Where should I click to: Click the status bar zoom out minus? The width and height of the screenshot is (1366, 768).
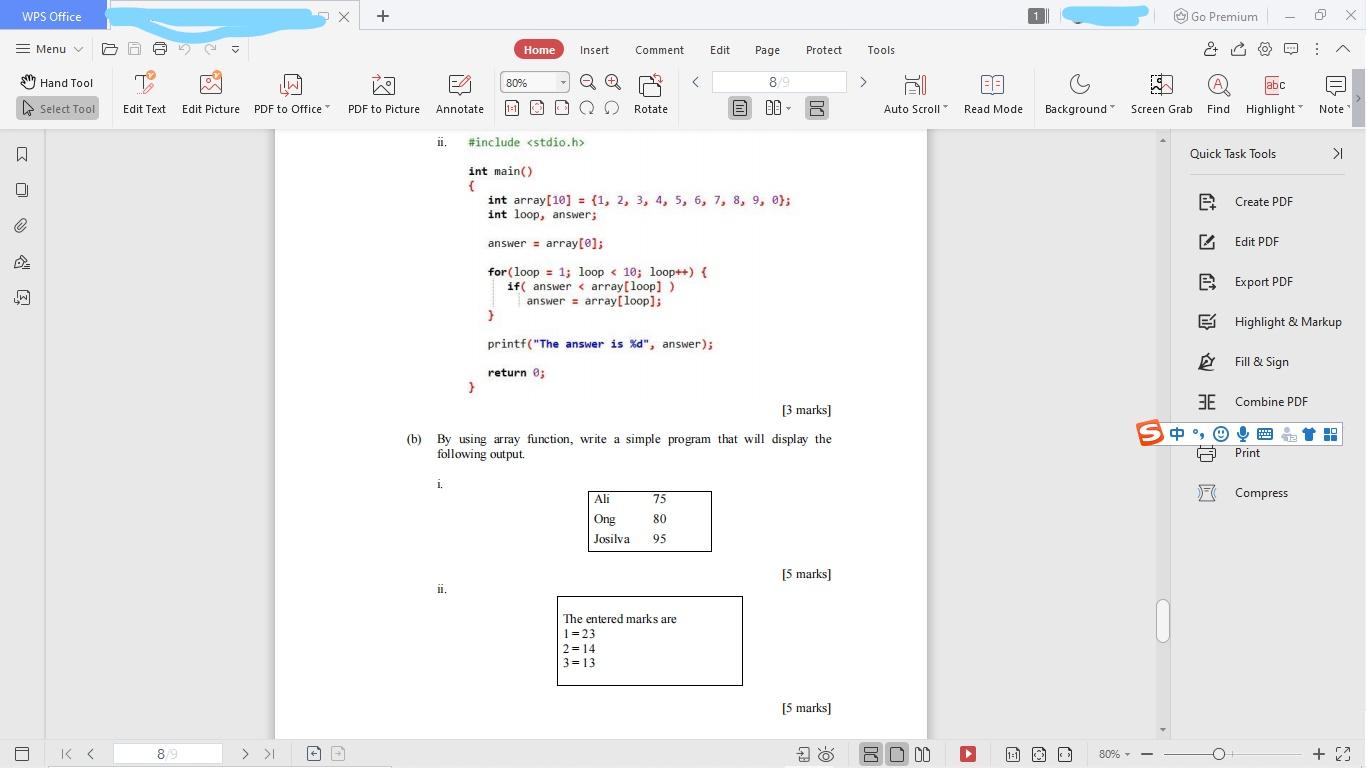point(1147,754)
